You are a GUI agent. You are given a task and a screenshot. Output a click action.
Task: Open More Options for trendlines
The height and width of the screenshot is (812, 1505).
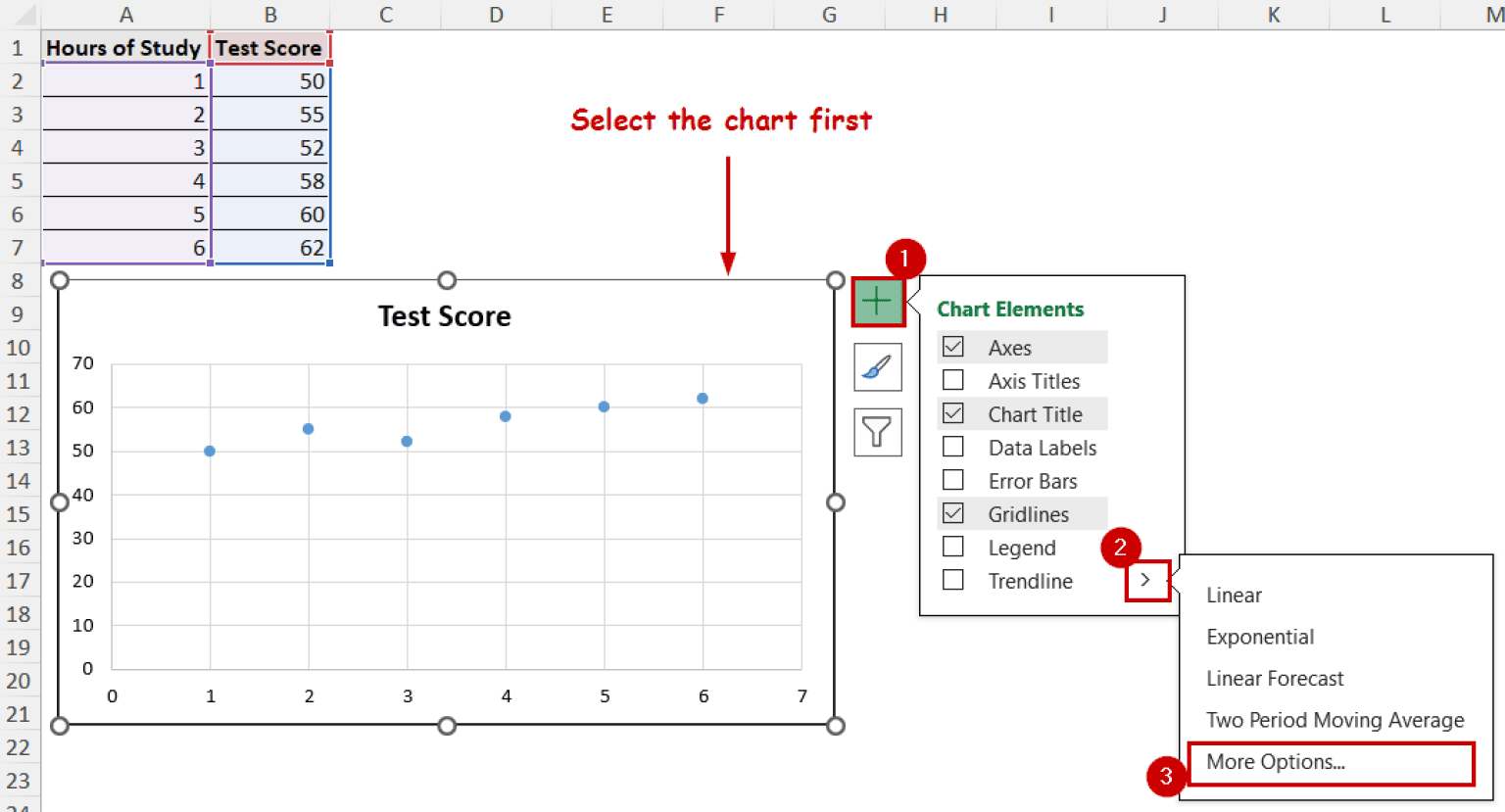pos(1278,762)
